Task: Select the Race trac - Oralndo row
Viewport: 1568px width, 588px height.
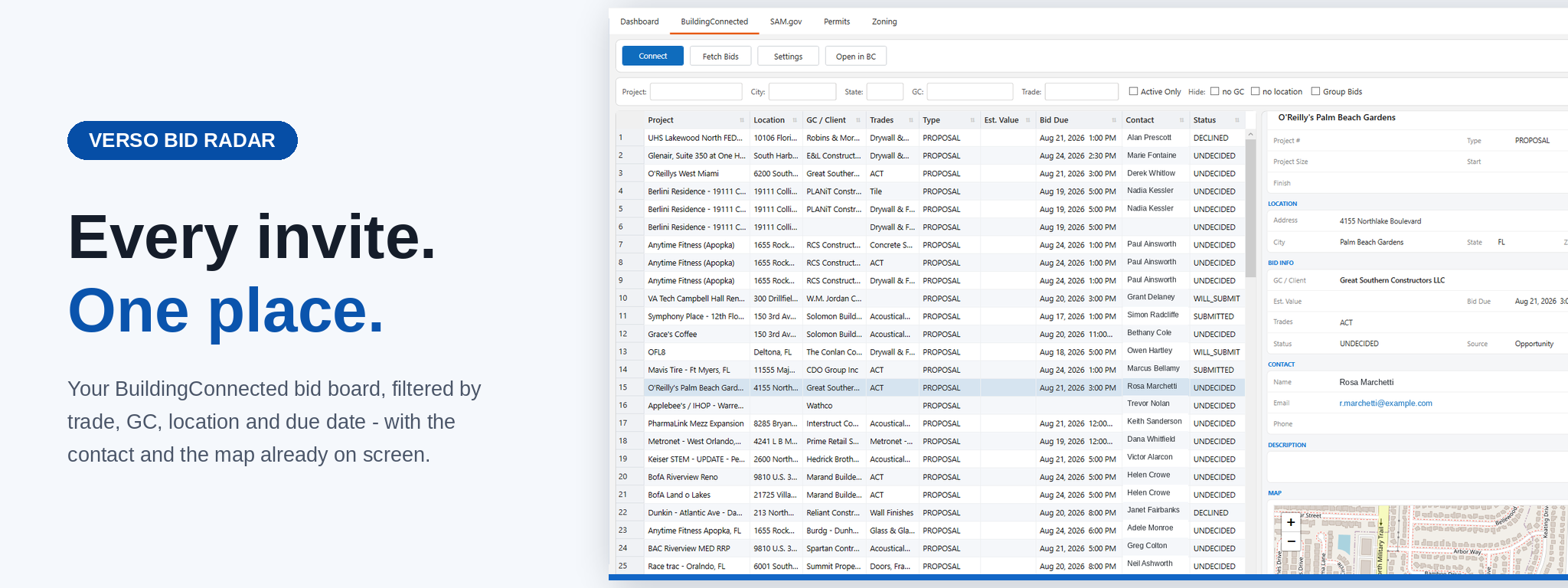Action: [x=931, y=567]
